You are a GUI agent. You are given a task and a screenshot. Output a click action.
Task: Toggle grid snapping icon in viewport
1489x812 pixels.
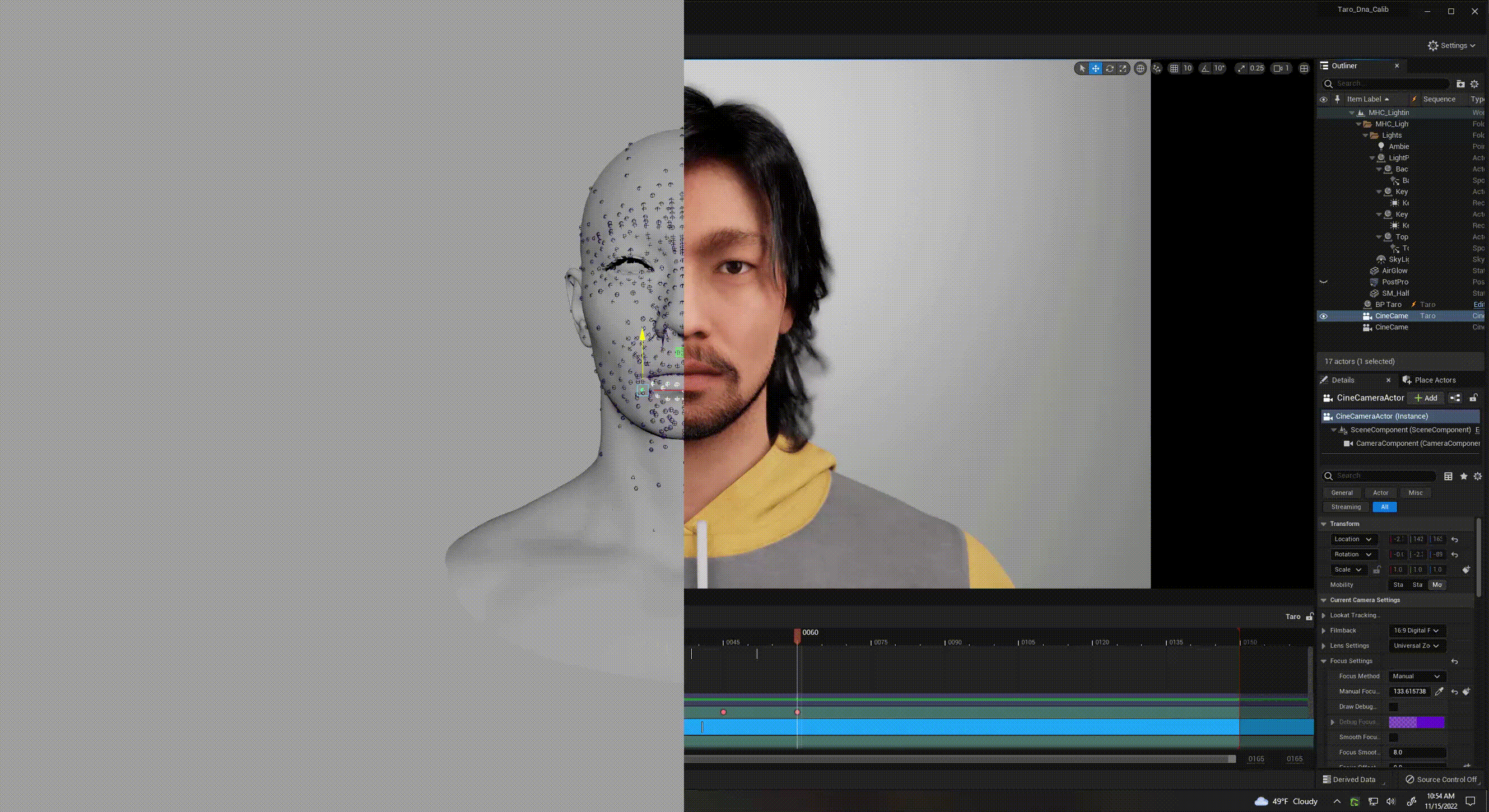[x=1174, y=68]
